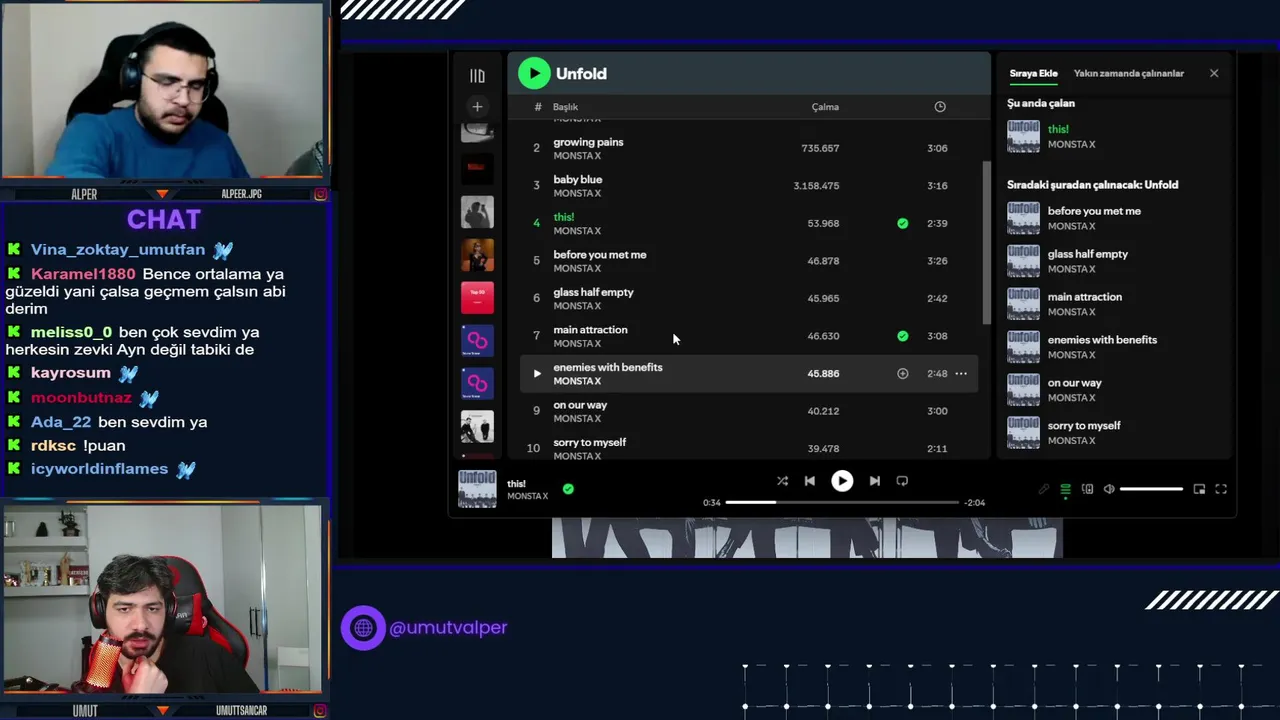
Task: Toggle liked checkmark on main attraction row
Action: click(903, 336)
